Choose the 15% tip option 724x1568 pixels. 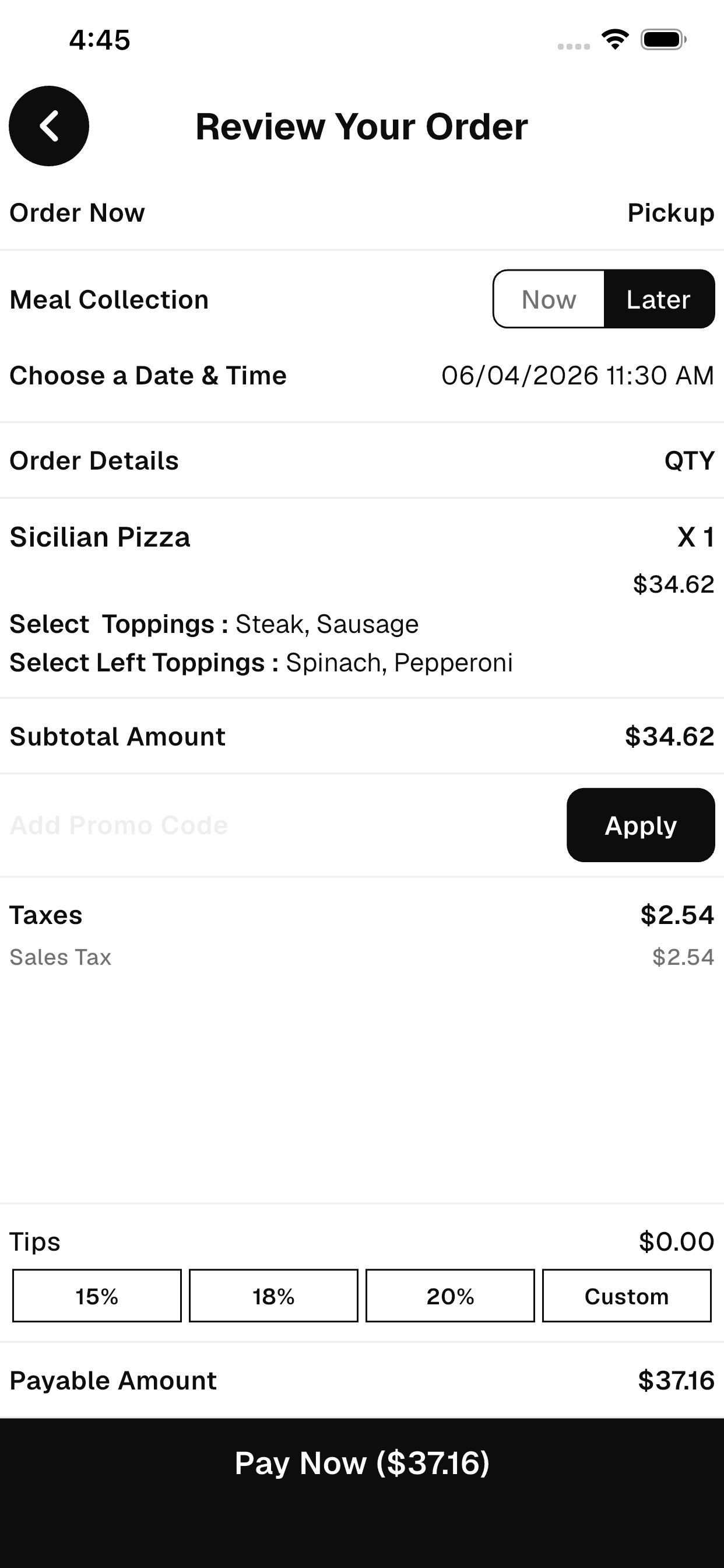[97, 1296]
